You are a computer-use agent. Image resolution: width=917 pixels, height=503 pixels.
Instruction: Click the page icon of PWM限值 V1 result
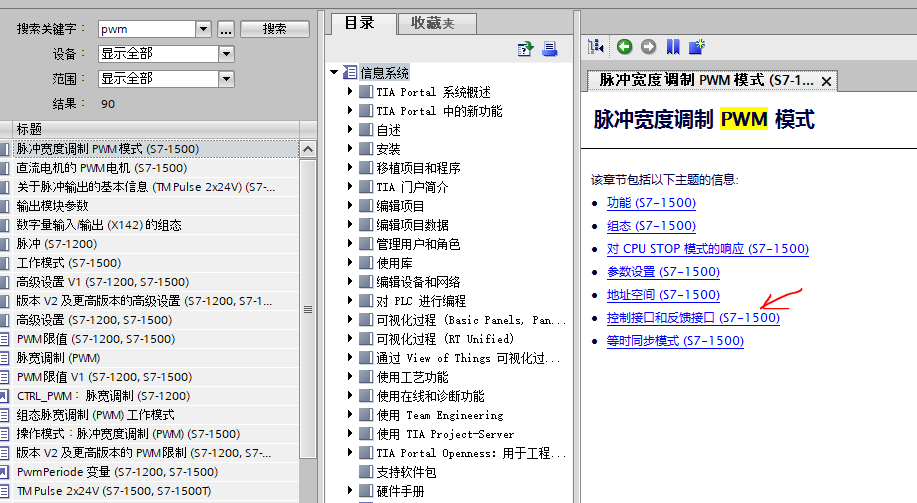point(4,377)
